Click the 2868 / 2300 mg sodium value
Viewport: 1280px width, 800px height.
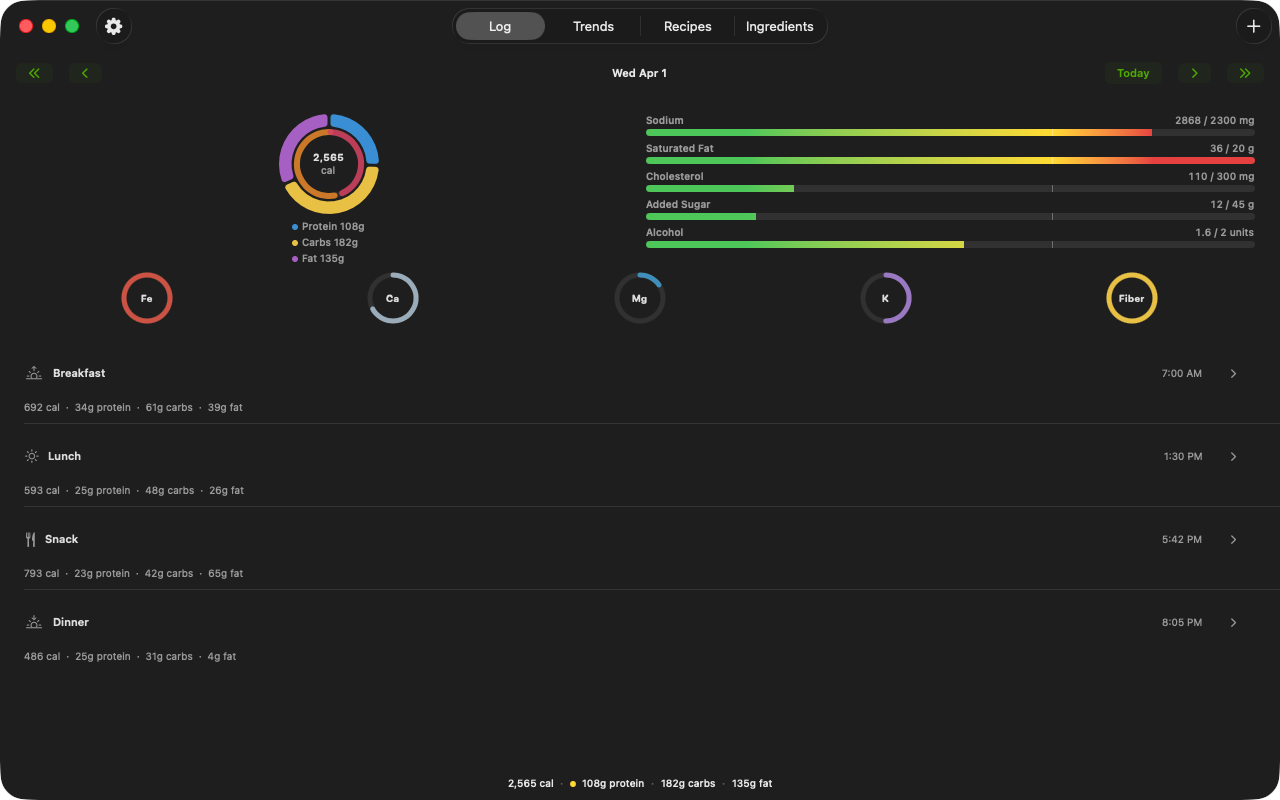1214,120
